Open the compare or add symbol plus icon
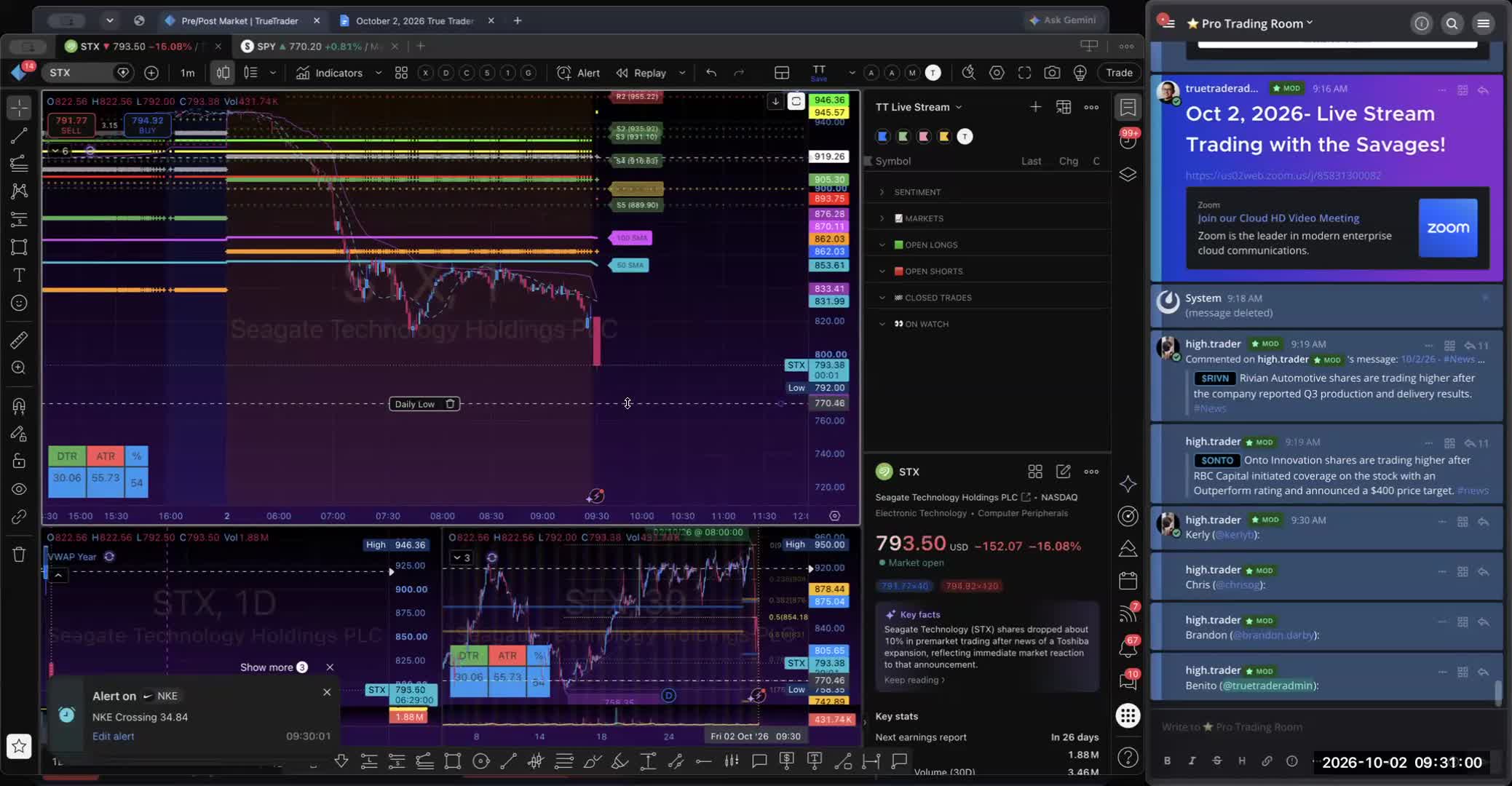This screenshot has height=786, width=1512. click(151, 73)
